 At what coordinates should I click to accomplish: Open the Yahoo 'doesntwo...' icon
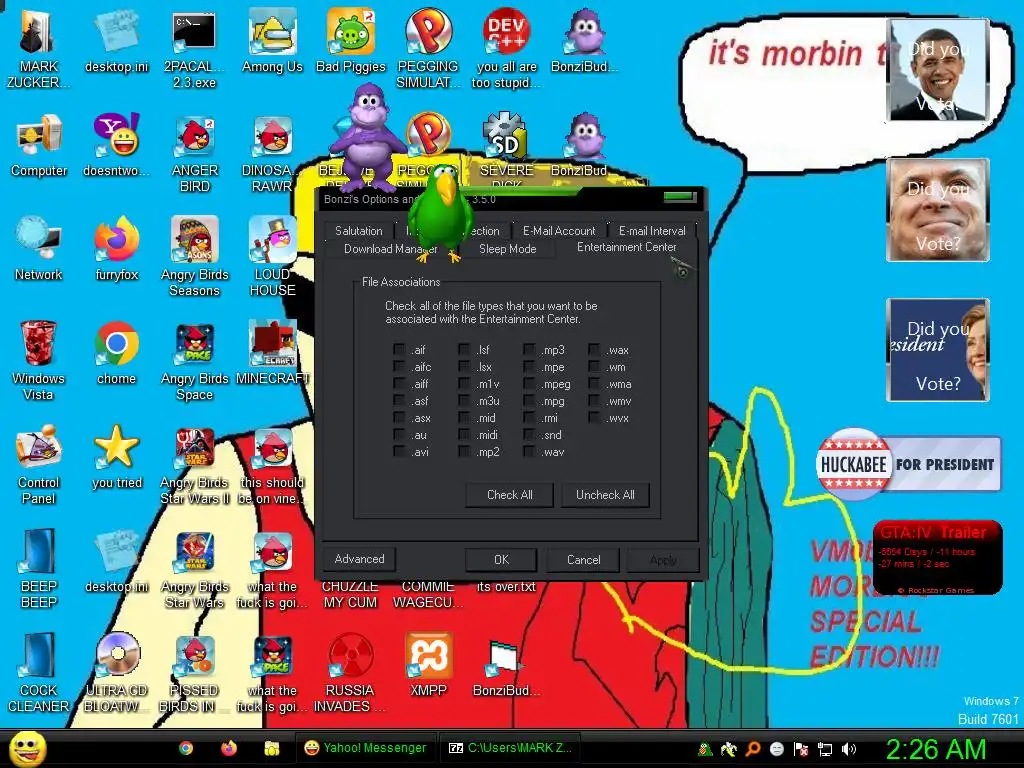(116, 145)
